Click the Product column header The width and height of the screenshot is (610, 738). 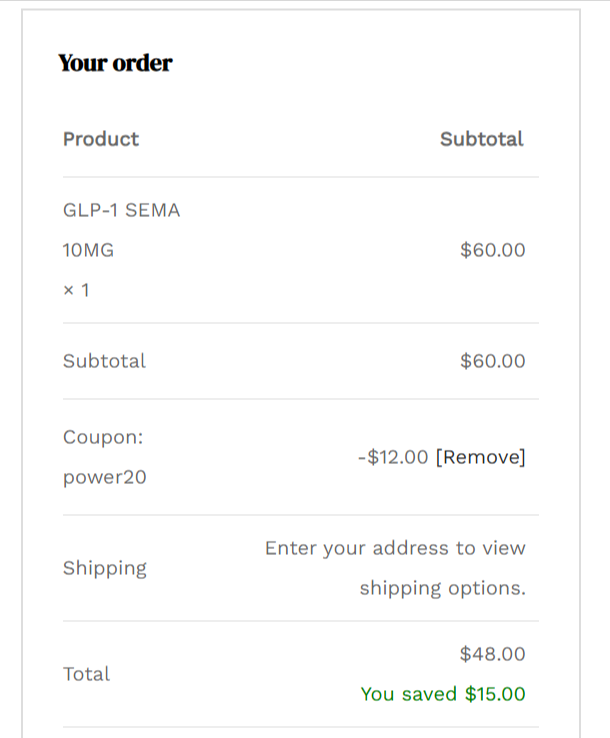[101, 139]
